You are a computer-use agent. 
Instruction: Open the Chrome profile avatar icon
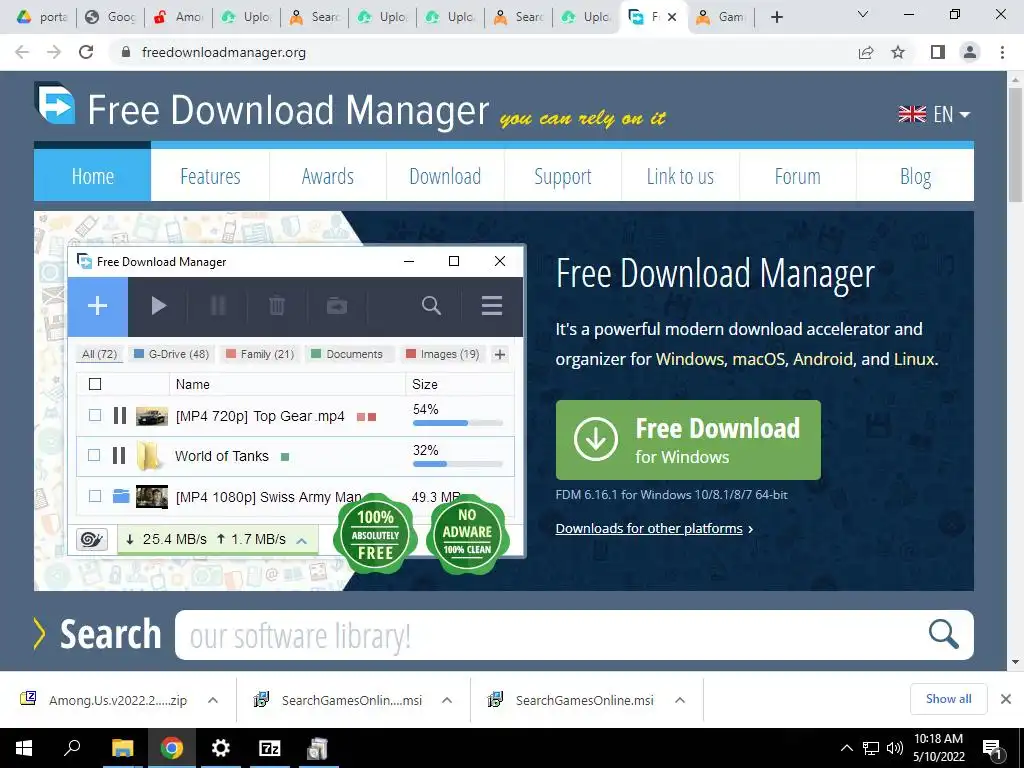[x=970, y=52]
